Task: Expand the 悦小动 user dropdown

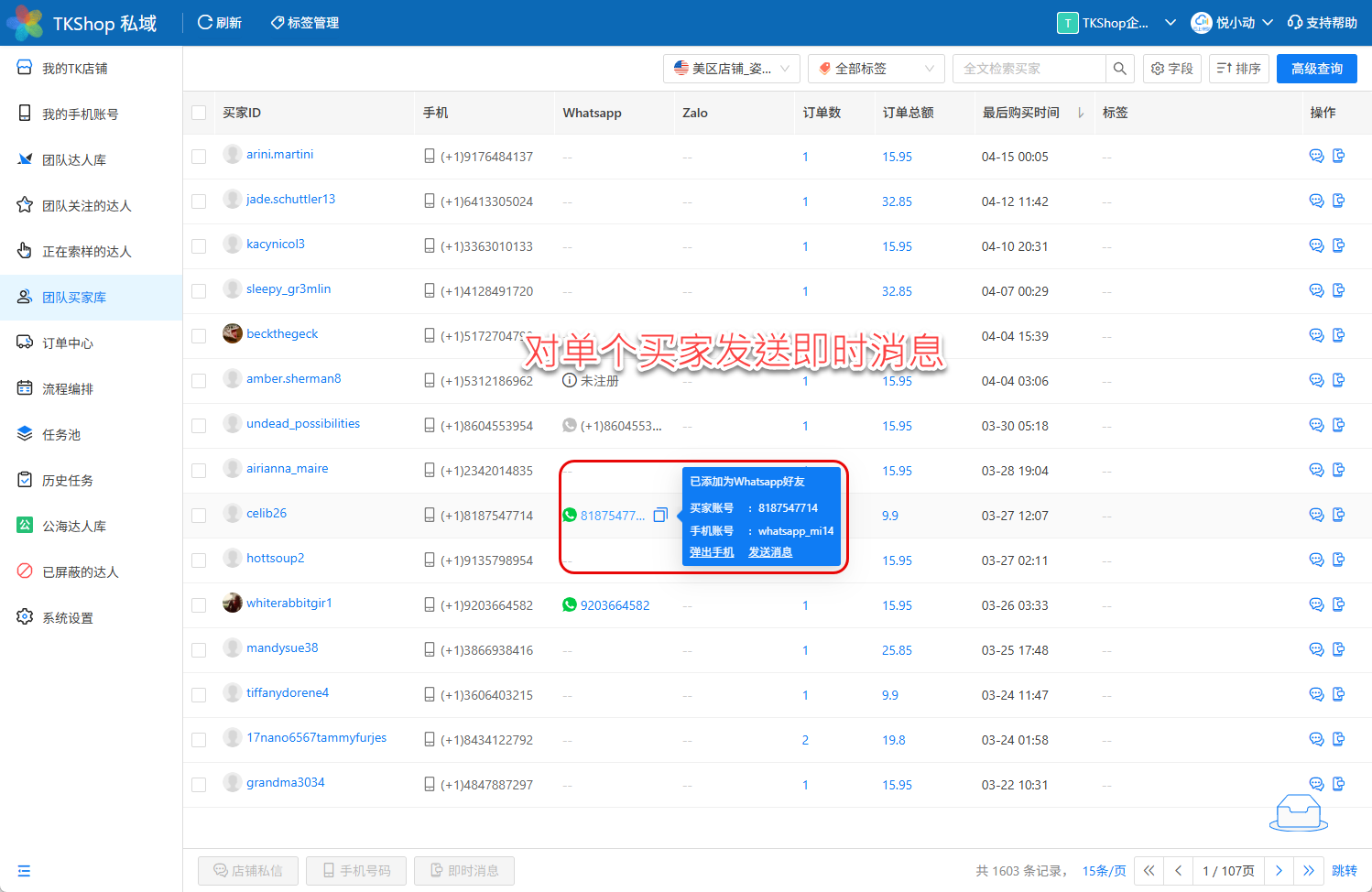Action: pyautogui.click(x=1232, y=23)
